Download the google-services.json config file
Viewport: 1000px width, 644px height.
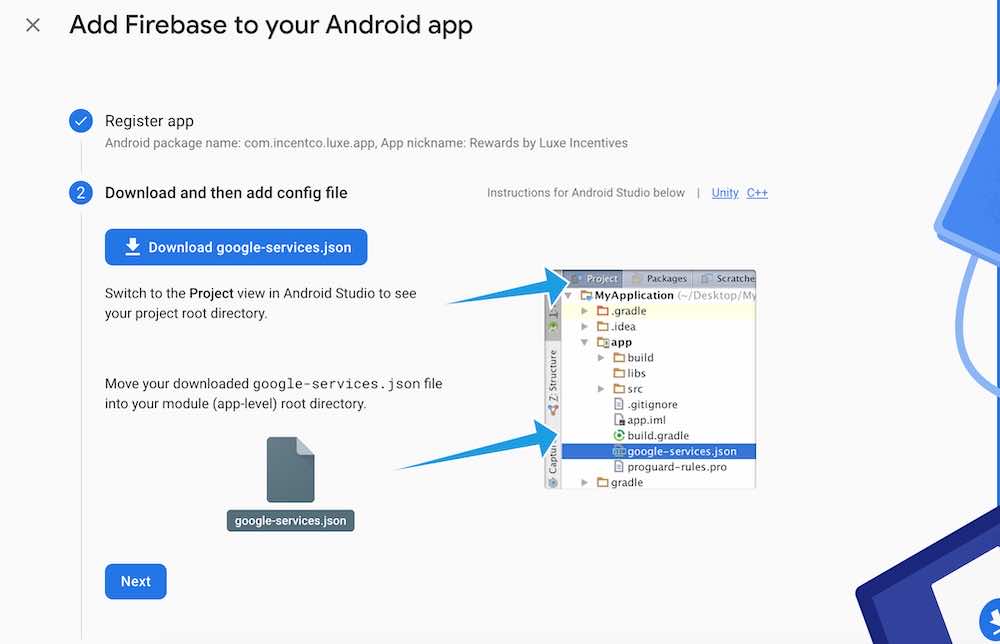point(236,247)
